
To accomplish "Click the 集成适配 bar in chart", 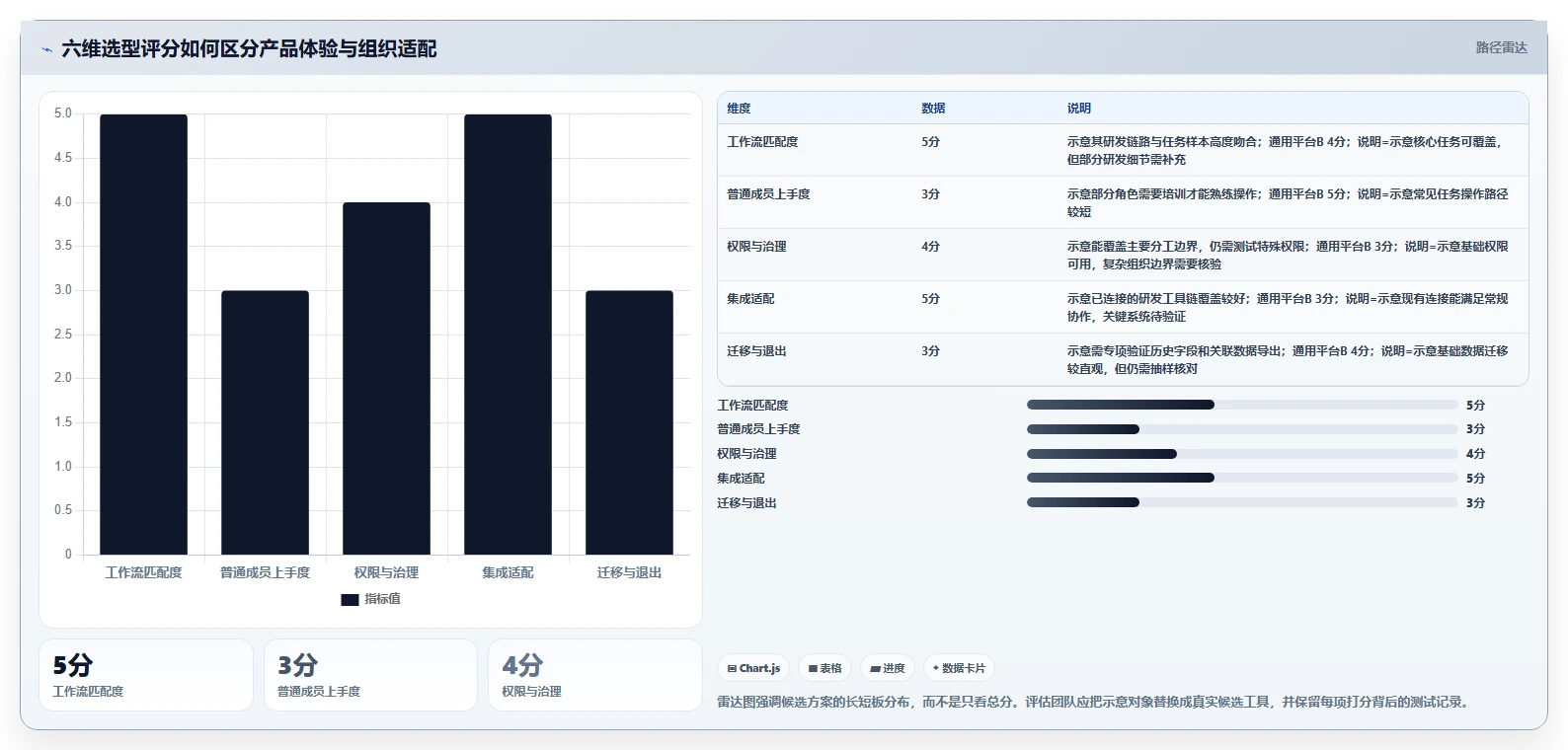I will click(x=508, y=335).
